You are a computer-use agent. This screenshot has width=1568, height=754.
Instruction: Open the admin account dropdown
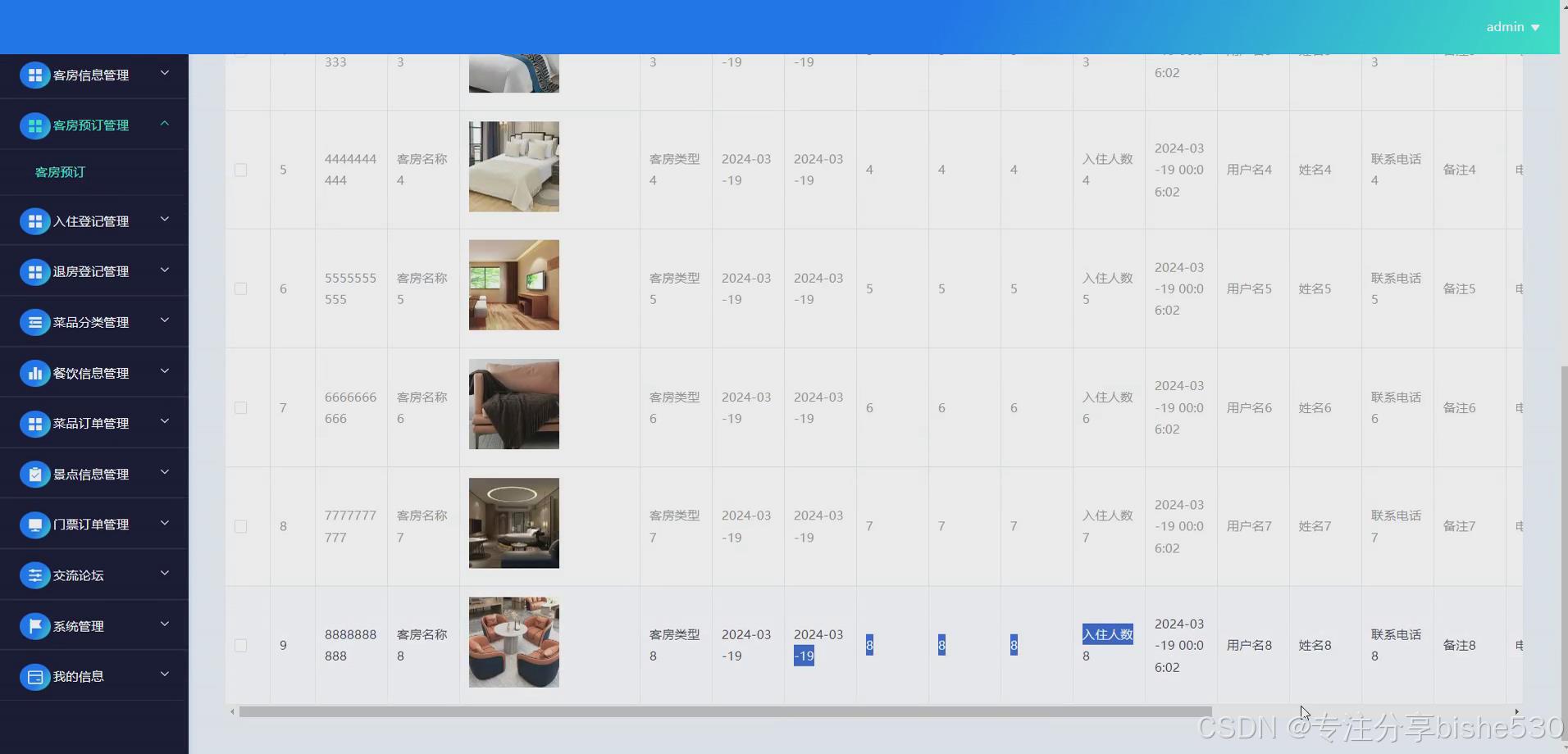[x=1511, y=26]
